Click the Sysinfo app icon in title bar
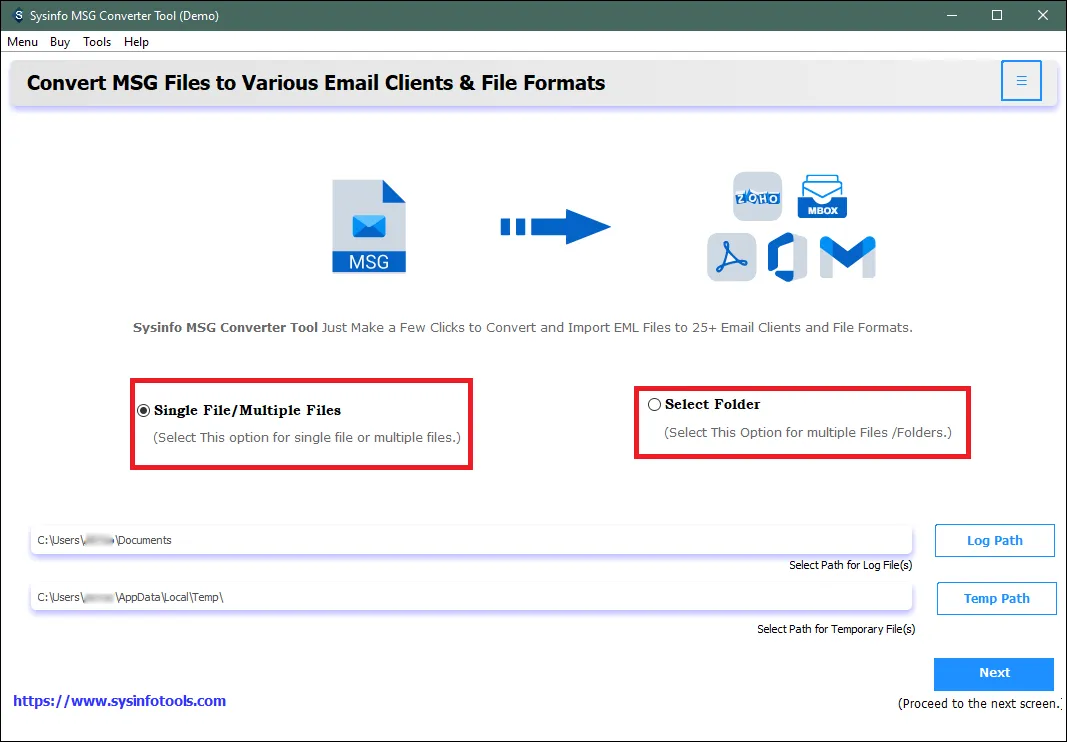 [x=18, y=15]
